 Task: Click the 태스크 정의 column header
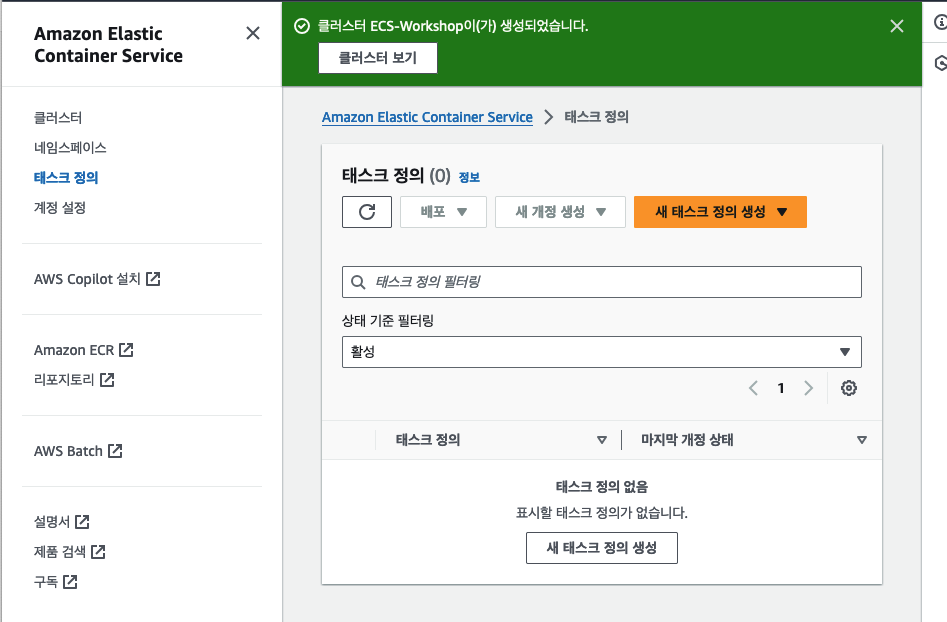click(428, 440)
